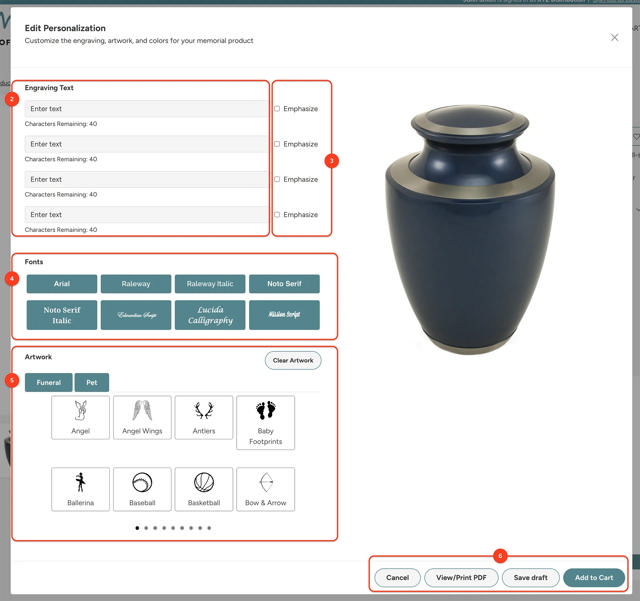Choose the Angel Wings artwork
The width and height of the screenshot is (640, 601).
[x=142, y=417]
